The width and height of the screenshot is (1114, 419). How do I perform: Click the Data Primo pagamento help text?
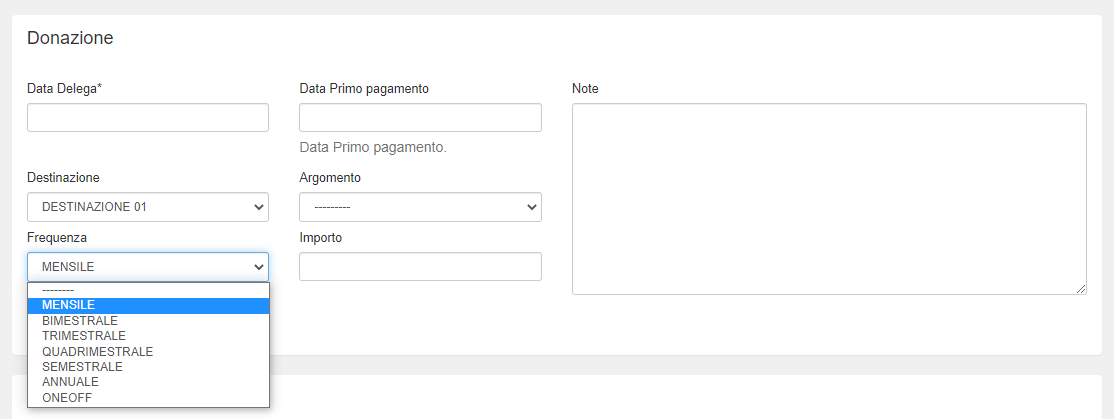point(373,147)
